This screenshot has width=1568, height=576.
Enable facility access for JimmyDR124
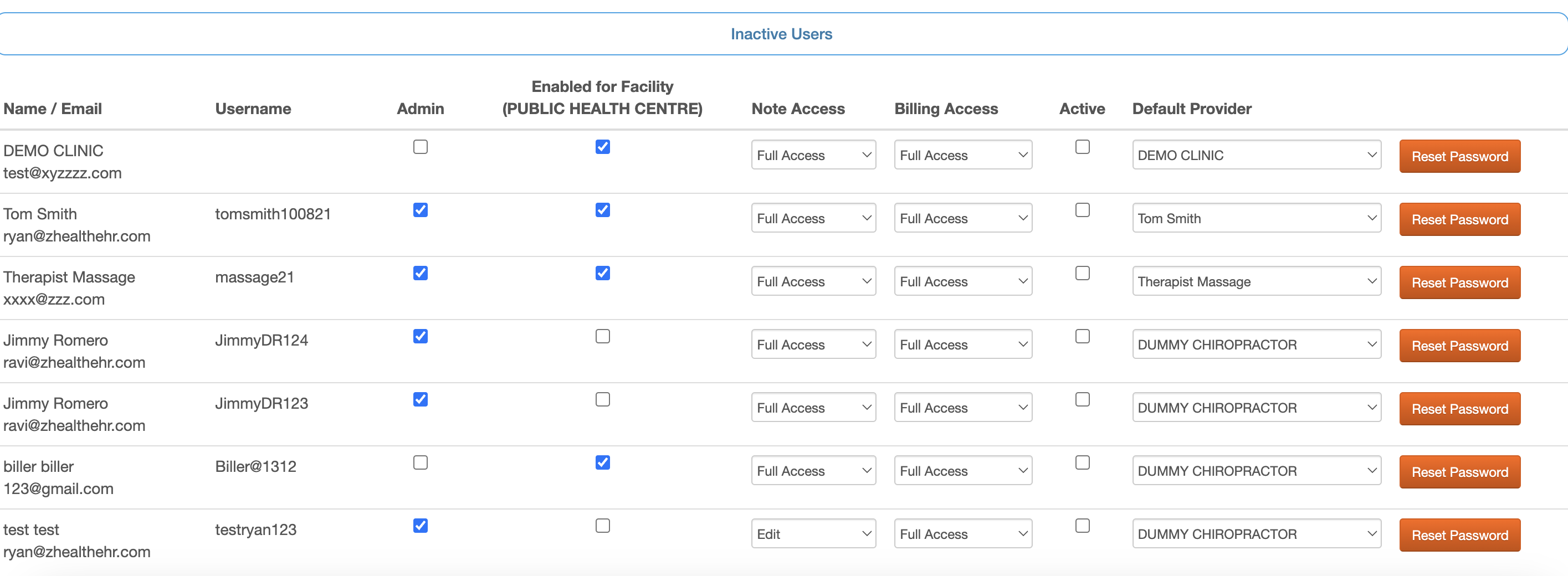coord(603,337)
